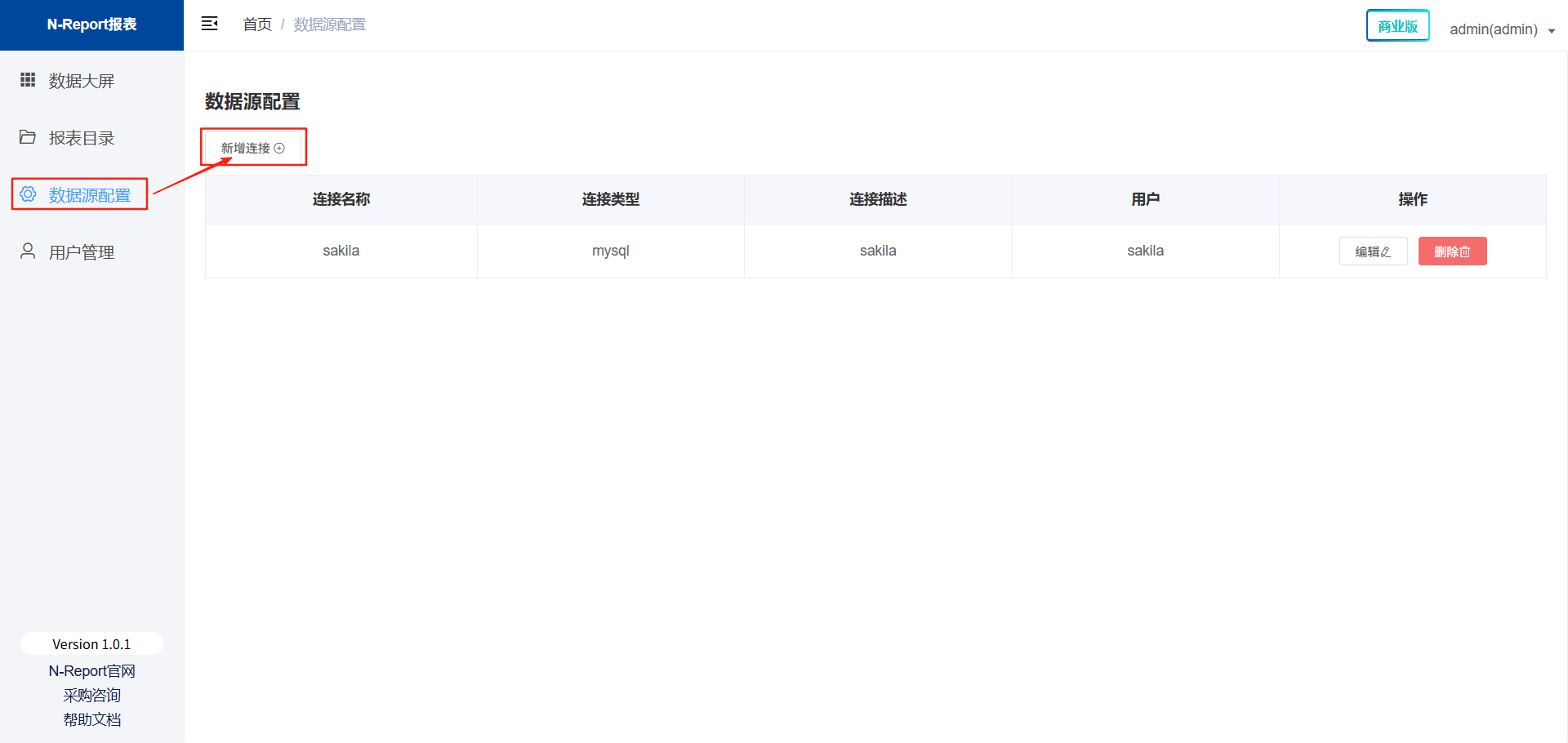
Task: Click the 连接名称 column header
Action: pos(341,199)
